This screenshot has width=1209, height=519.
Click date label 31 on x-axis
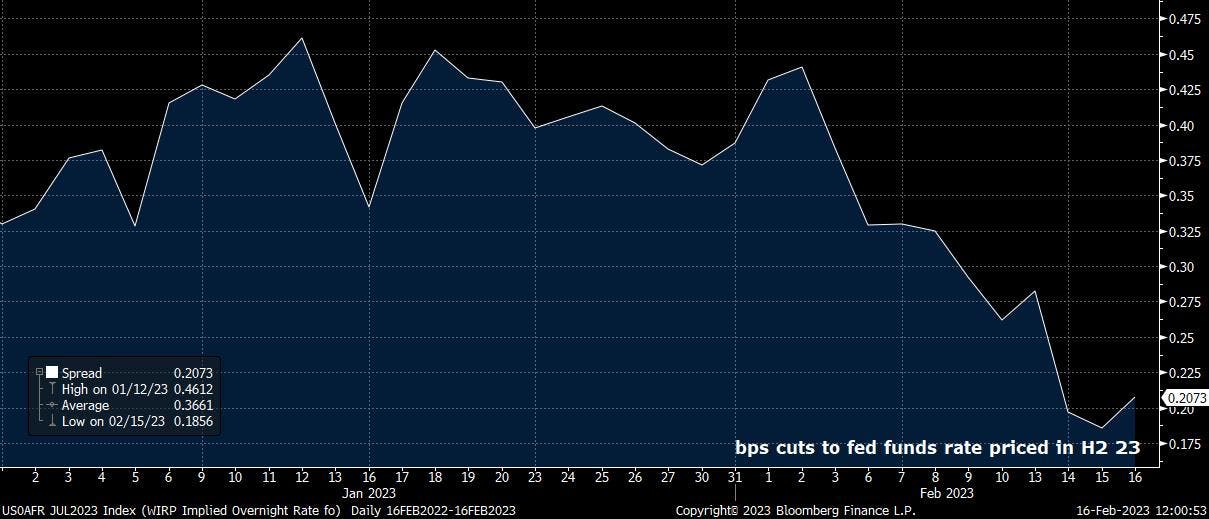pyautogui.click(x=736, y=477)
